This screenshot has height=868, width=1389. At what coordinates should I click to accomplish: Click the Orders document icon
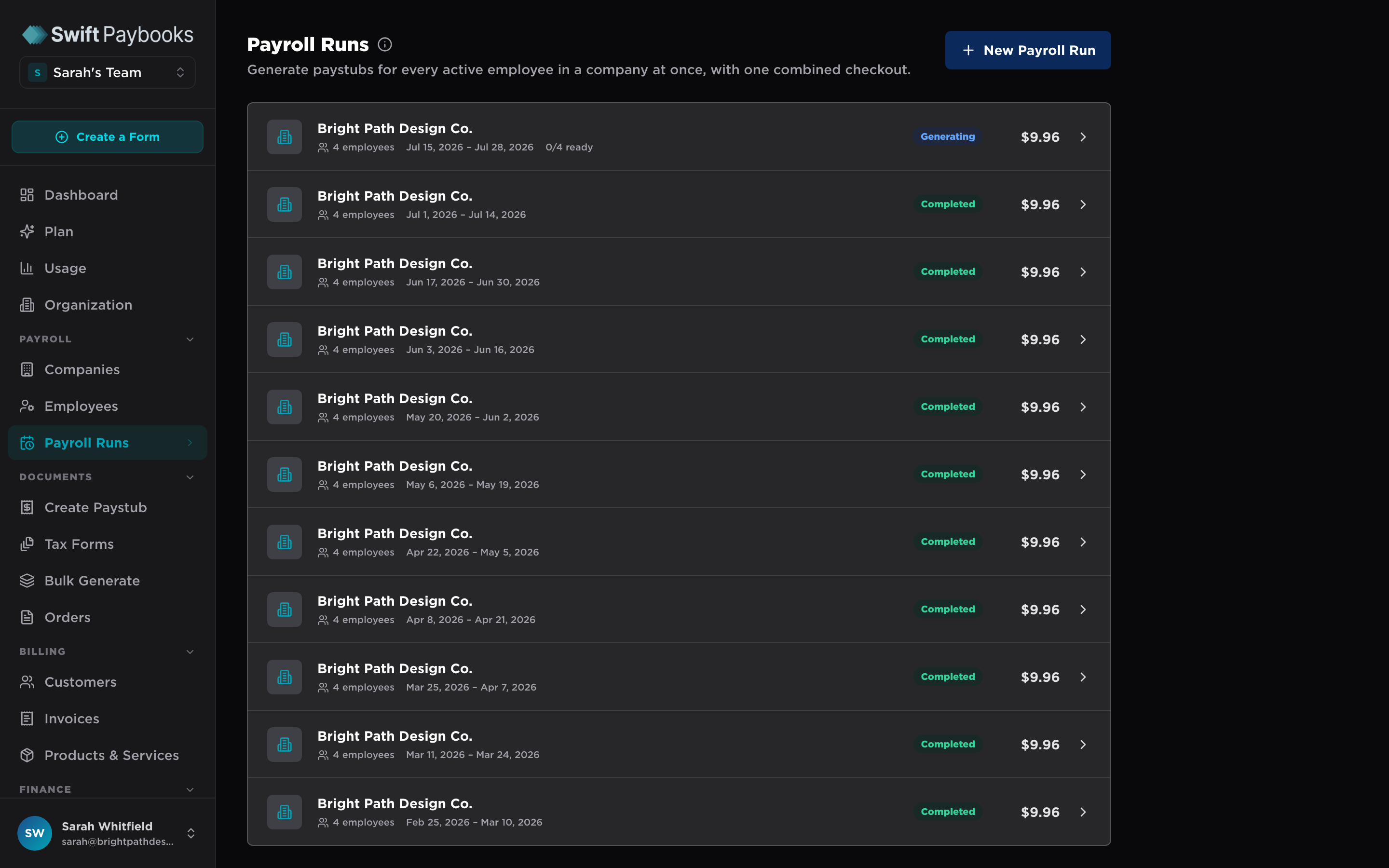click(27, 618)
